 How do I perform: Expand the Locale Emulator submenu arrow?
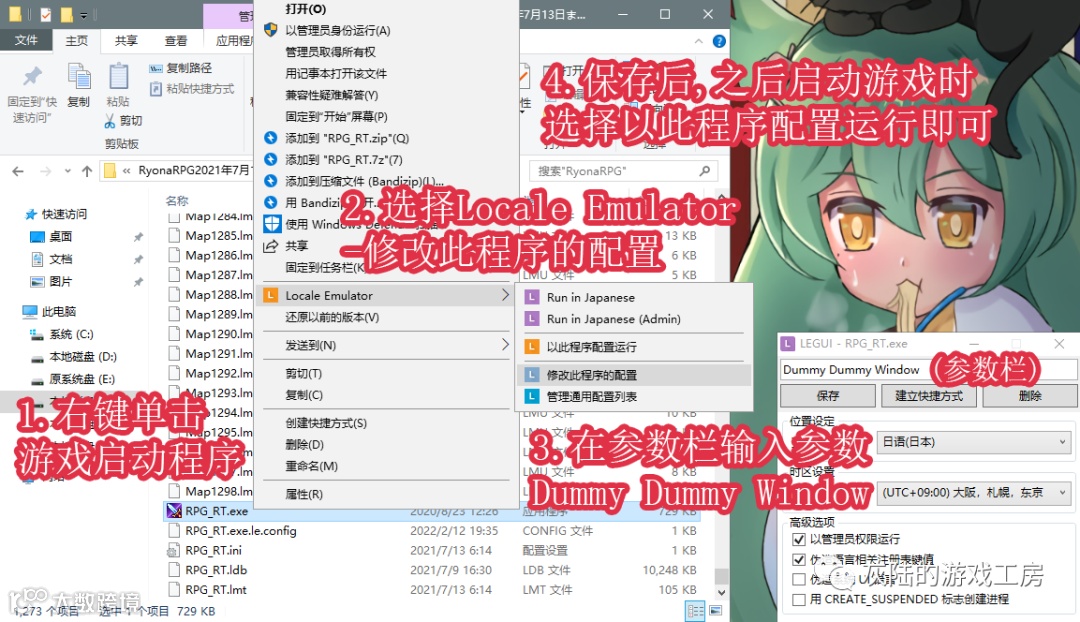[505, 295]
